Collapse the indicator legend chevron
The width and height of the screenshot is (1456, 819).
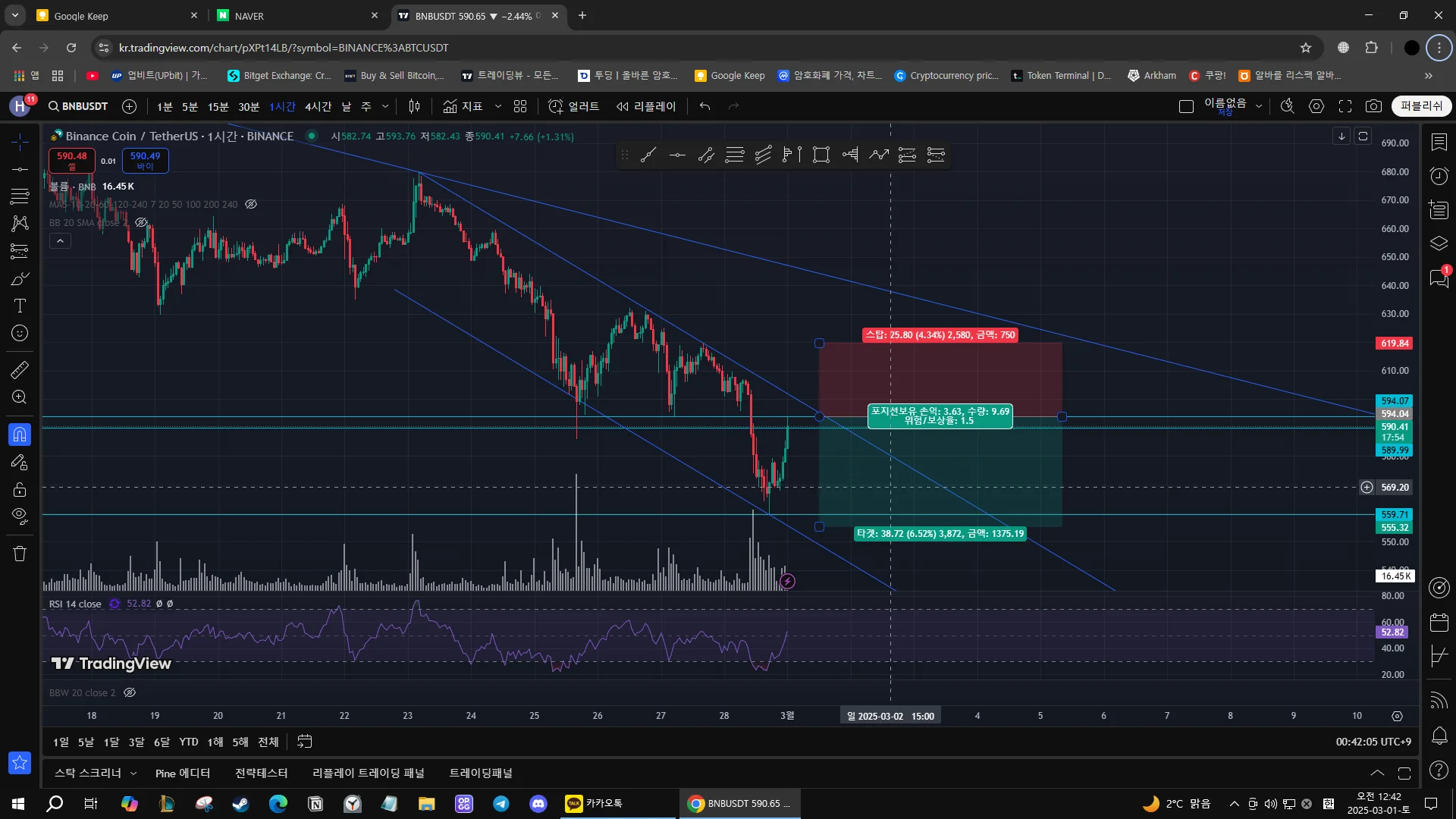click(x=60, y=241)
